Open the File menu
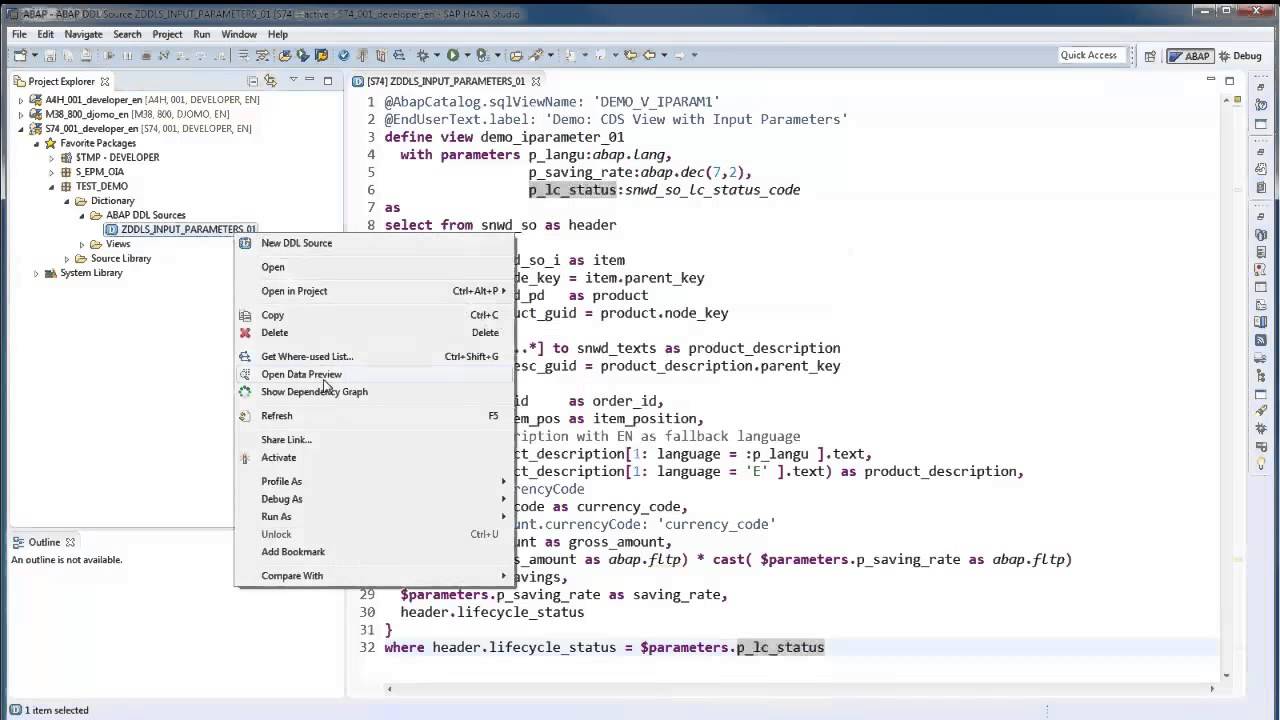Screen dimensions: 1280x720 [x=19, y=34]
